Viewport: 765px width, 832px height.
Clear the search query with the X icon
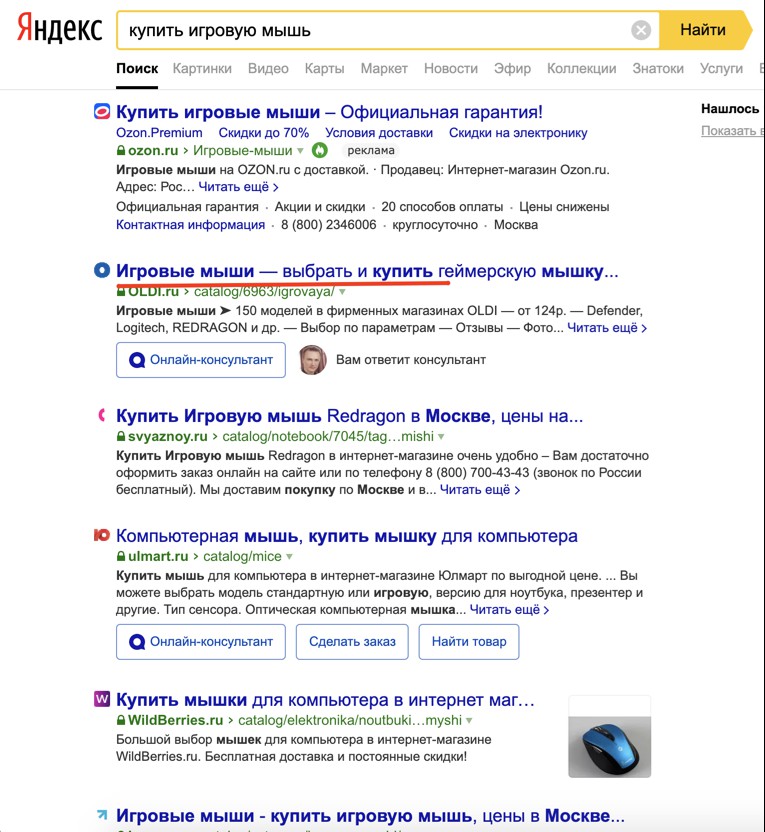(641, 30)
